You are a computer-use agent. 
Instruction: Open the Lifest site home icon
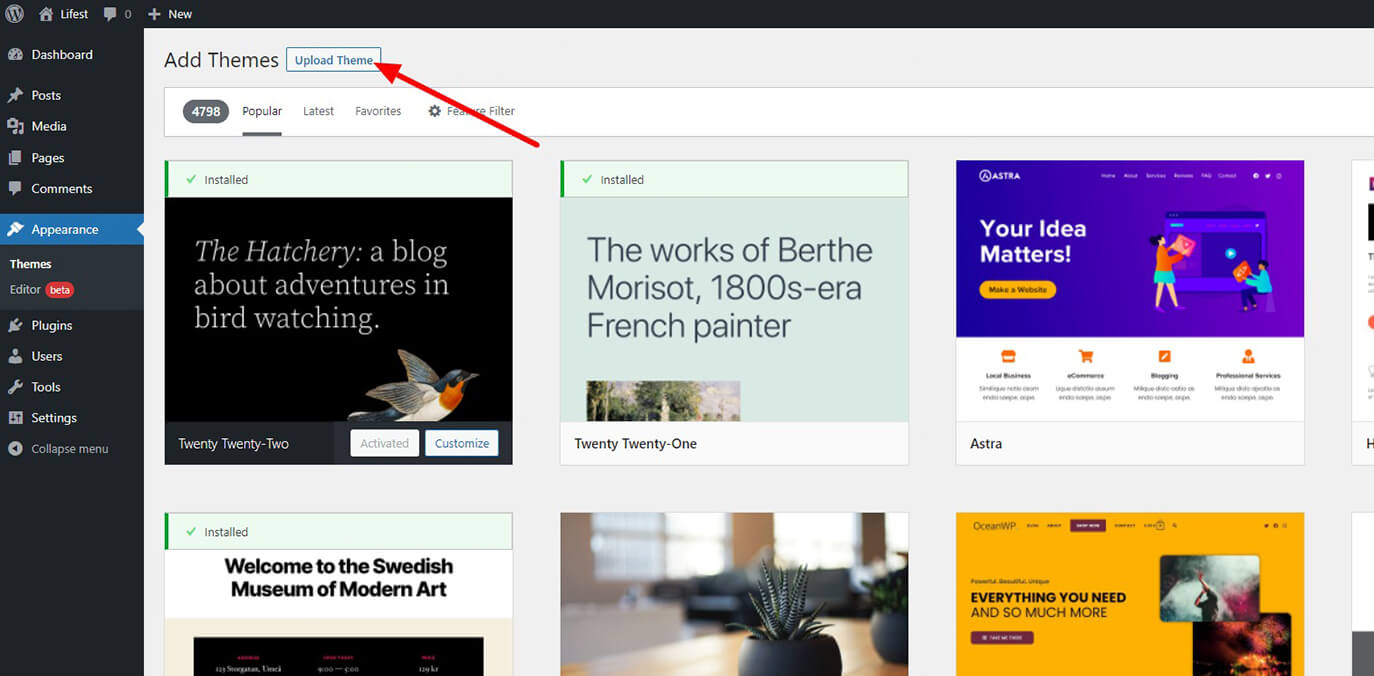pyautogui.click(x=46, y=14)
